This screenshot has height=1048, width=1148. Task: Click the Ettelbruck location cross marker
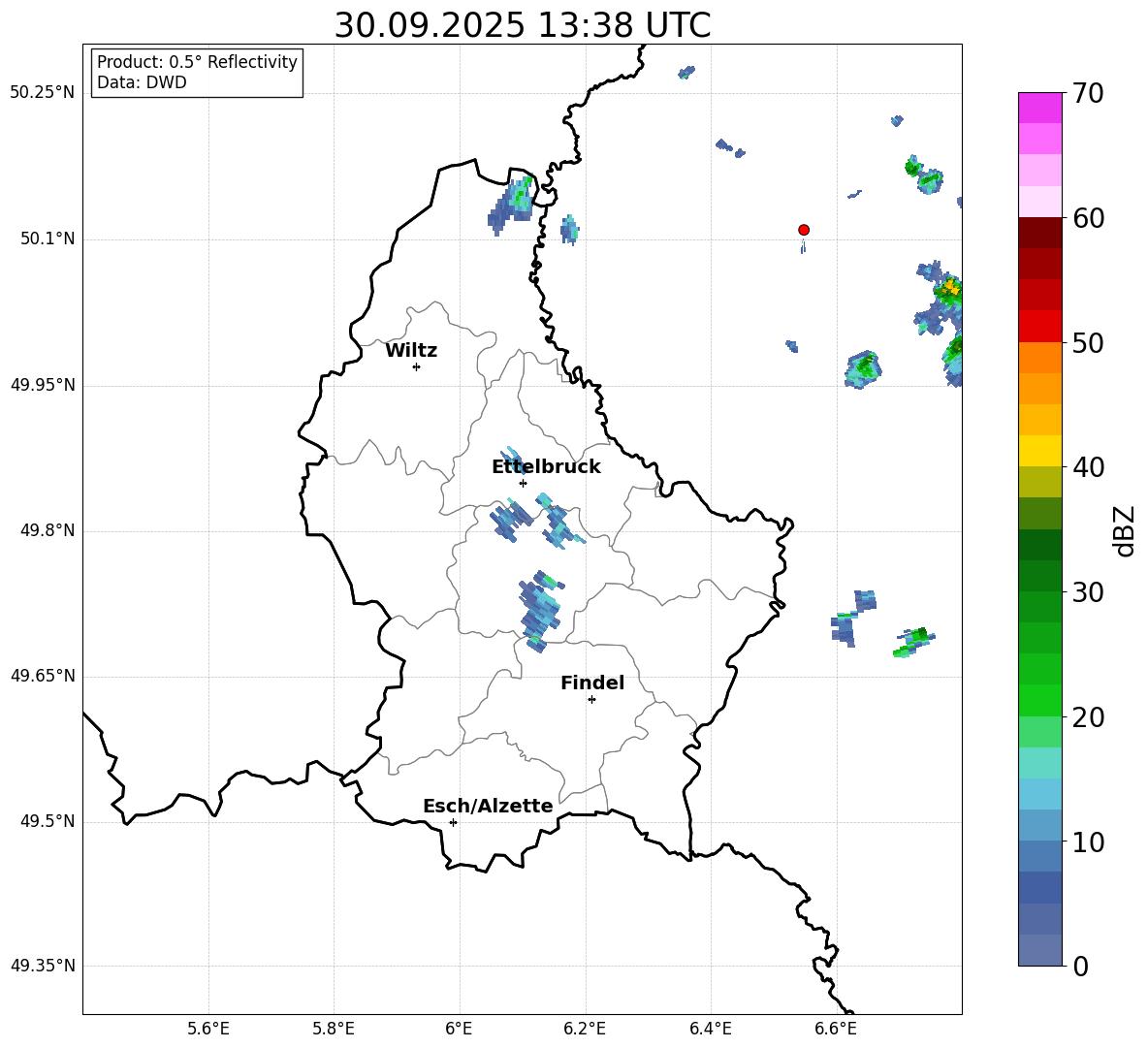[x=523, y=483]
